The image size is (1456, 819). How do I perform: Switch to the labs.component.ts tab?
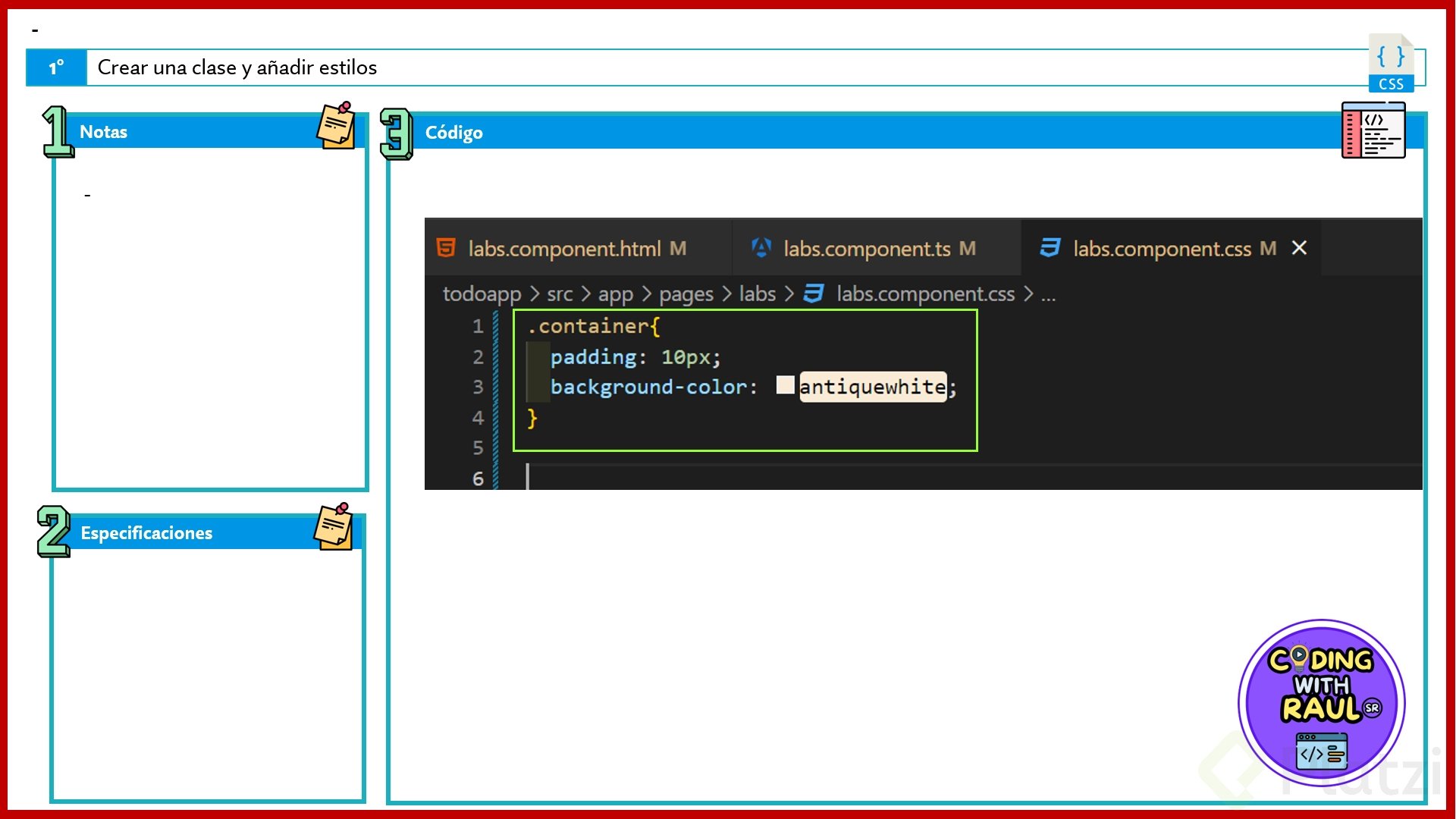click(x=867, y=249)
